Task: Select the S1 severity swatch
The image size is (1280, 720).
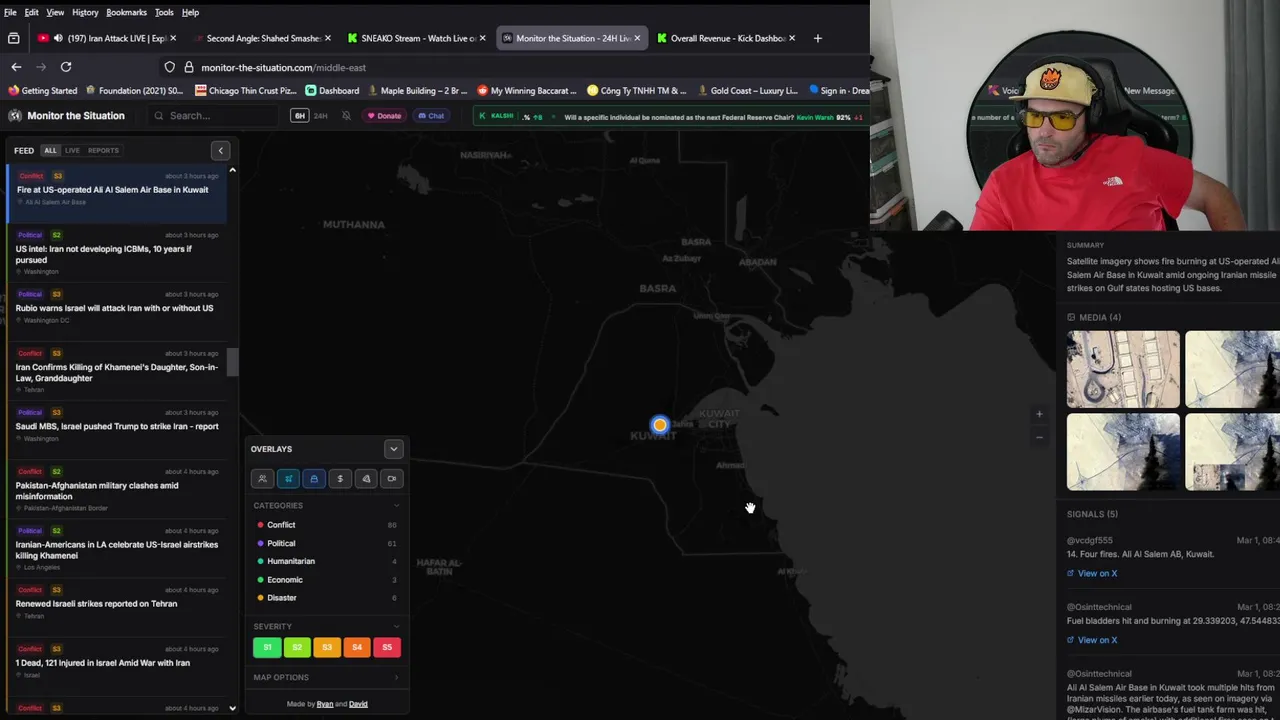Action: click(x=267, y=647)
